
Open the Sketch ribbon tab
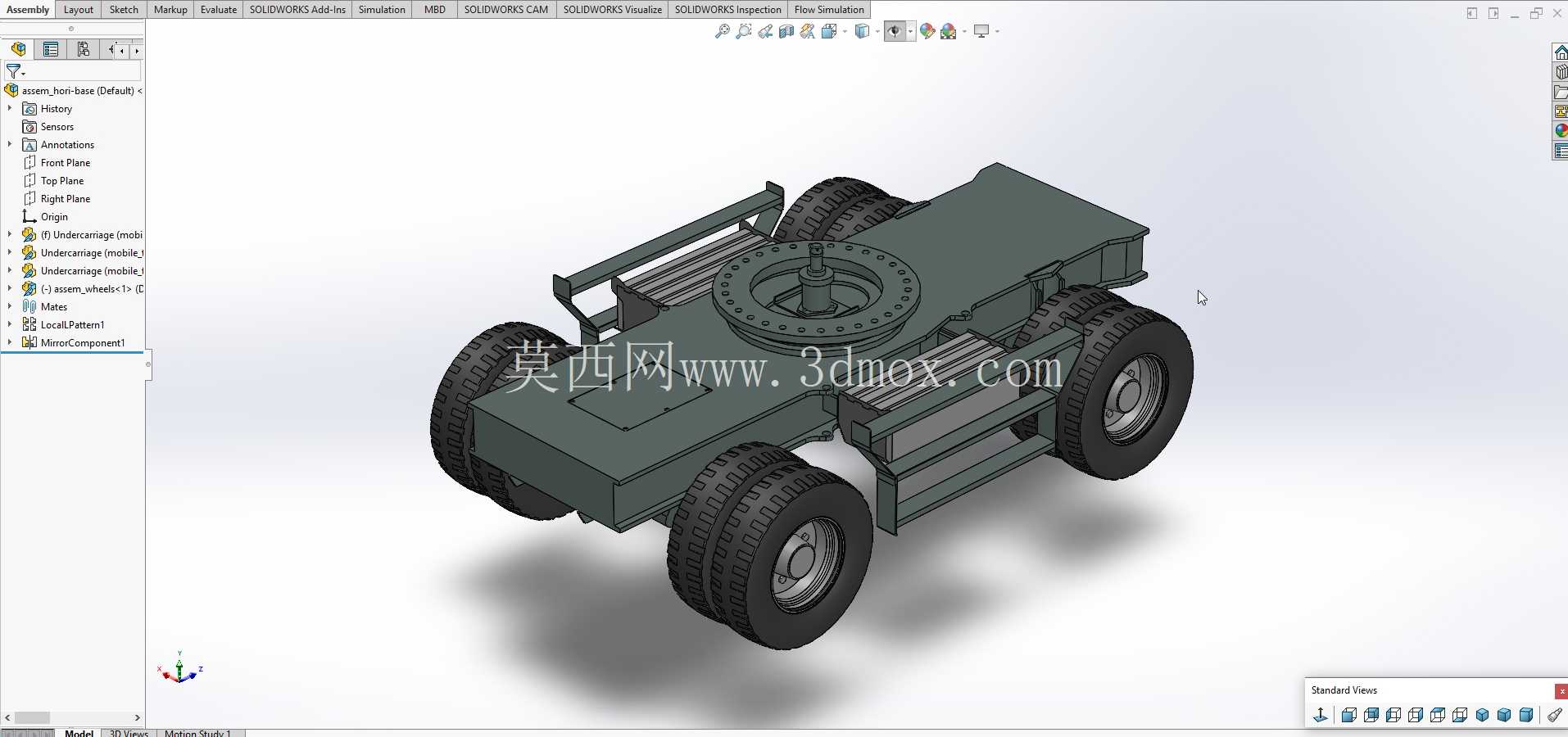124,9
